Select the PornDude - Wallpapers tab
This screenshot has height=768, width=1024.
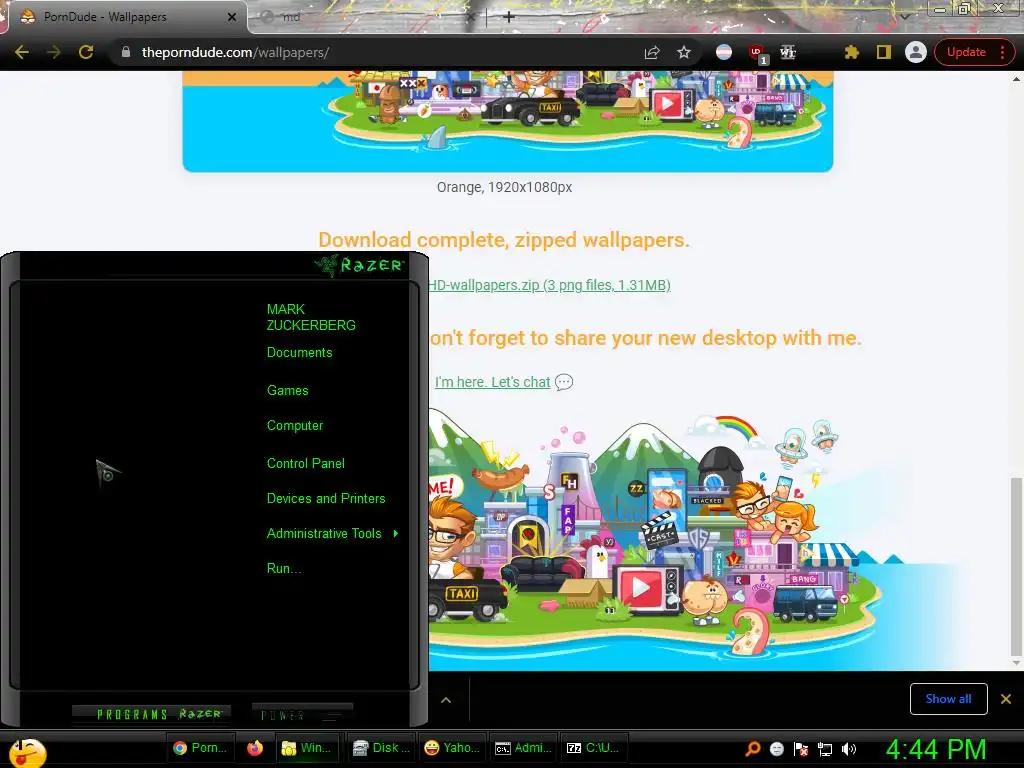[x=124, y=17]
